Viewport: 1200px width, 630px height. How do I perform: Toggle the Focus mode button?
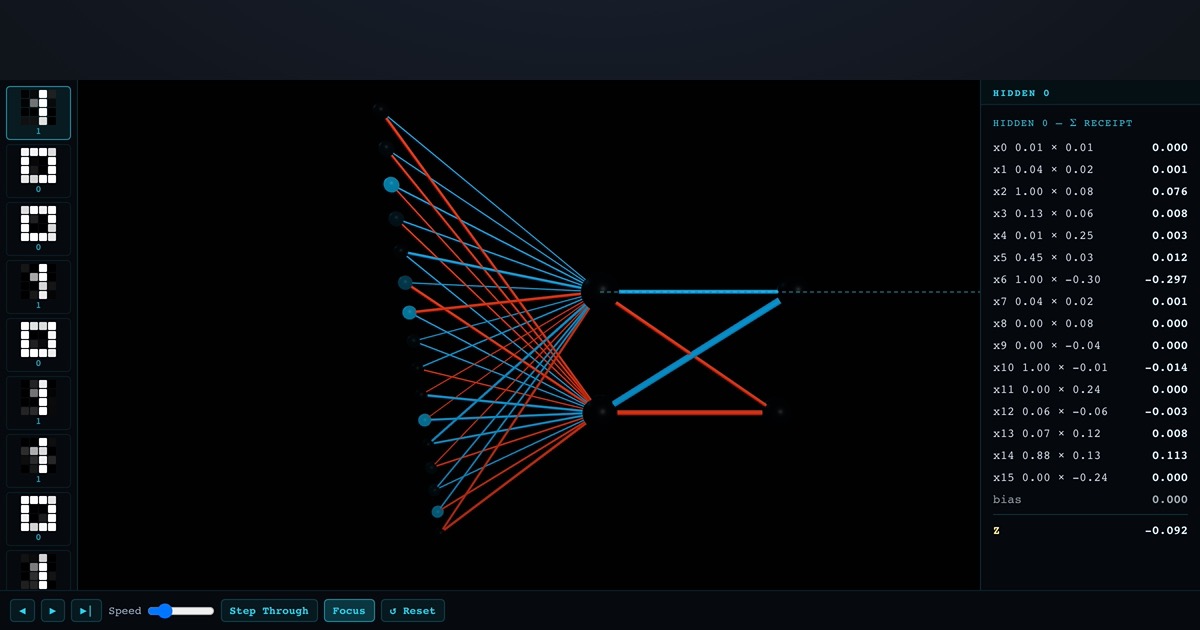tap(349, 610)
